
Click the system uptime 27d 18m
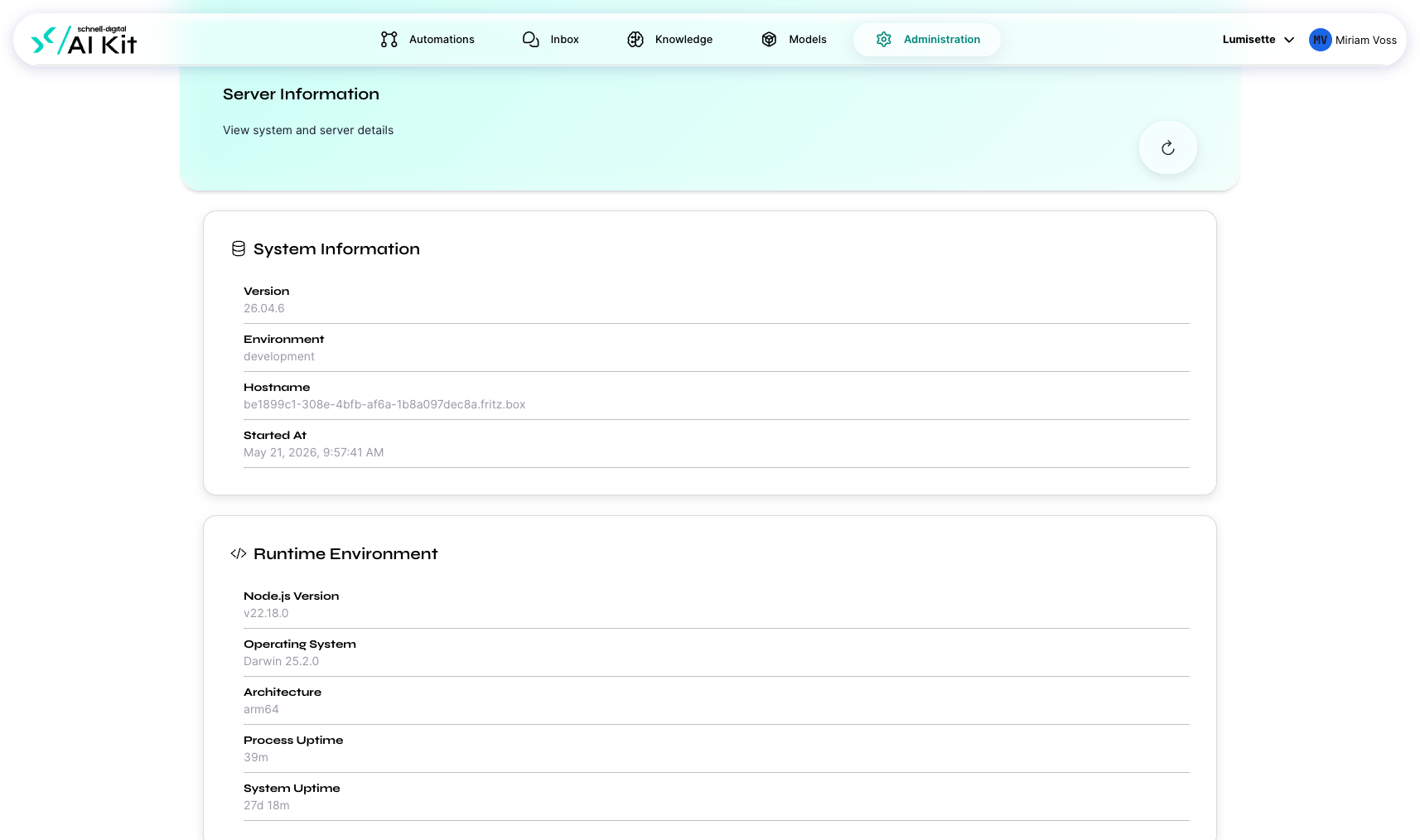coord(267,805)
